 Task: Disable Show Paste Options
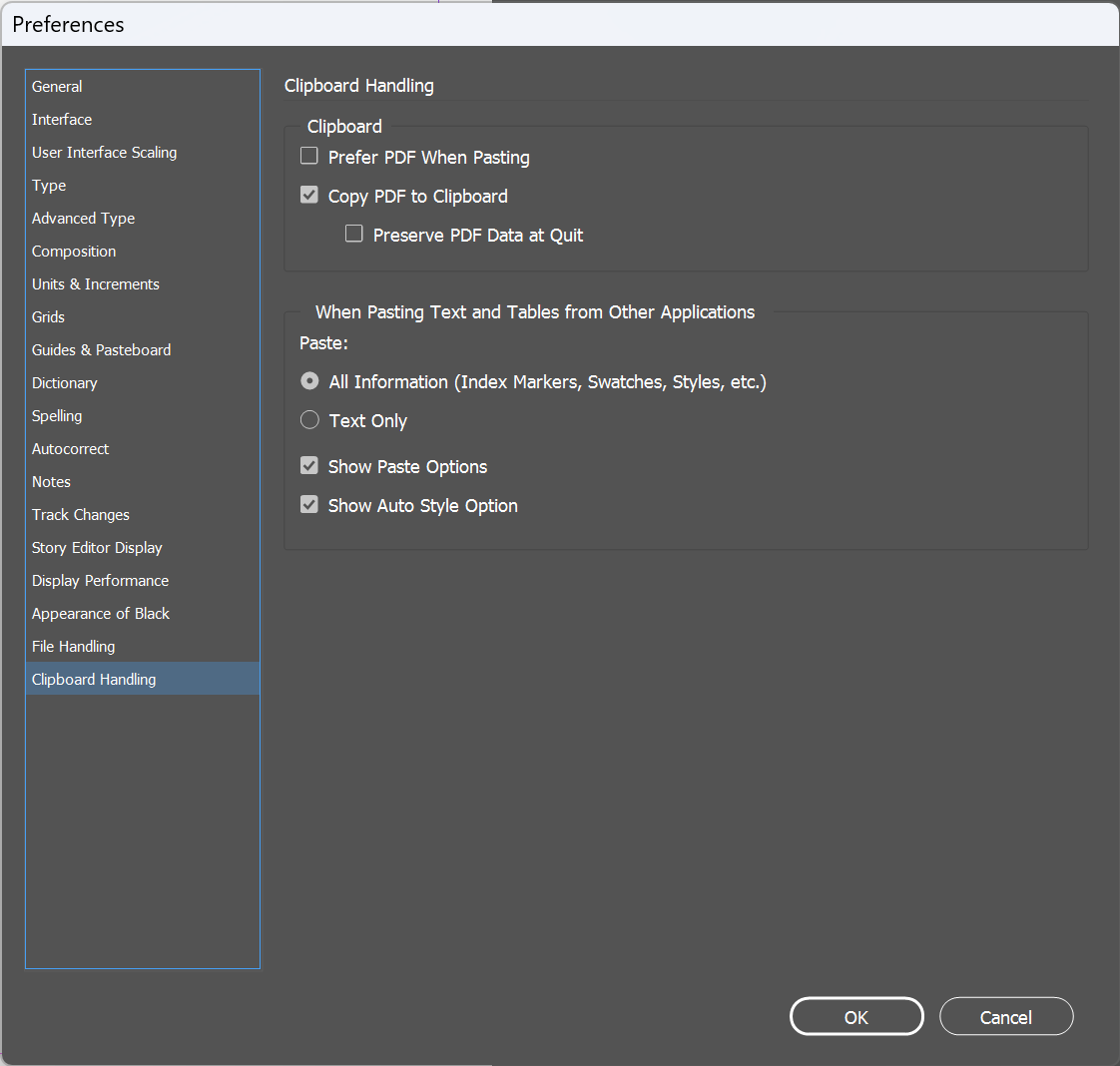click(308, 465)
